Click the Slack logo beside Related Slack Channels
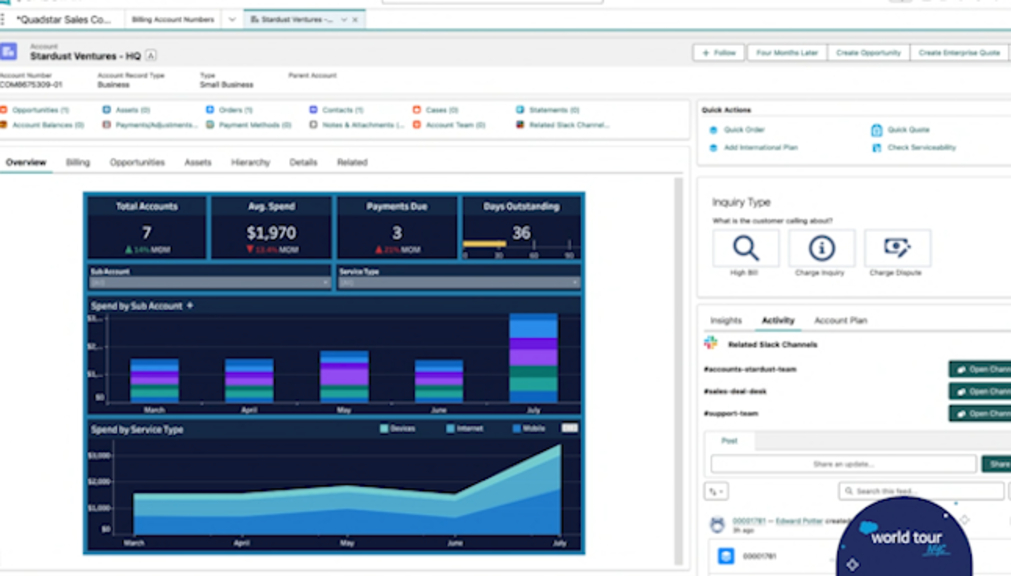The height and width of the screenshot is (576, 1011). click(711, 343)
